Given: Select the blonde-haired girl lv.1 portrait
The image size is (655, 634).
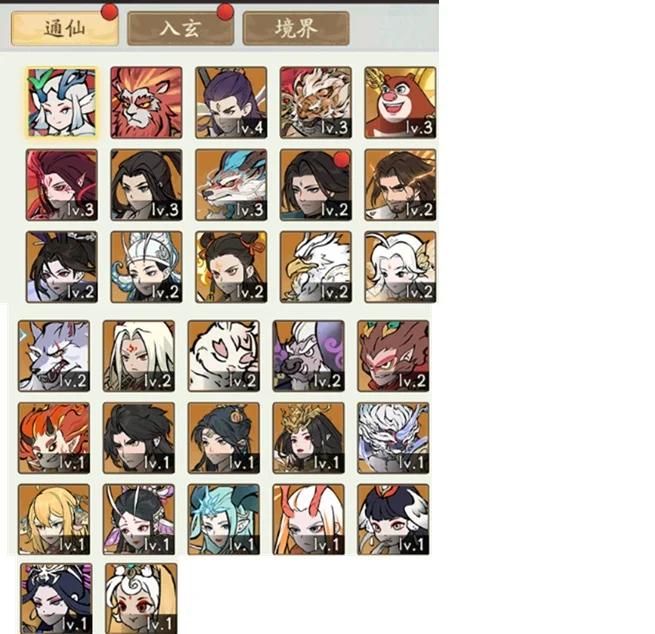Looking at the screenshot, I should pyautogui.click(x=54, y=520).
